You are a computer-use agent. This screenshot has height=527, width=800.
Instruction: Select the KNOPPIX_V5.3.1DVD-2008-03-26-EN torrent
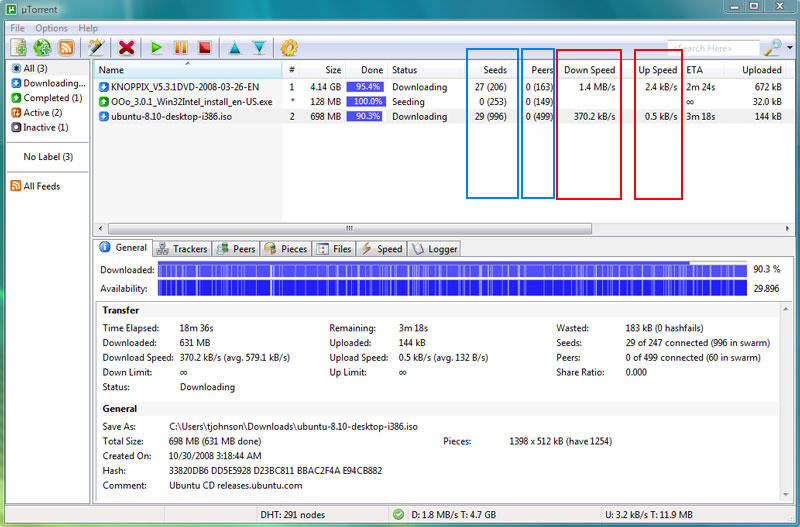[x=185, y=87]
